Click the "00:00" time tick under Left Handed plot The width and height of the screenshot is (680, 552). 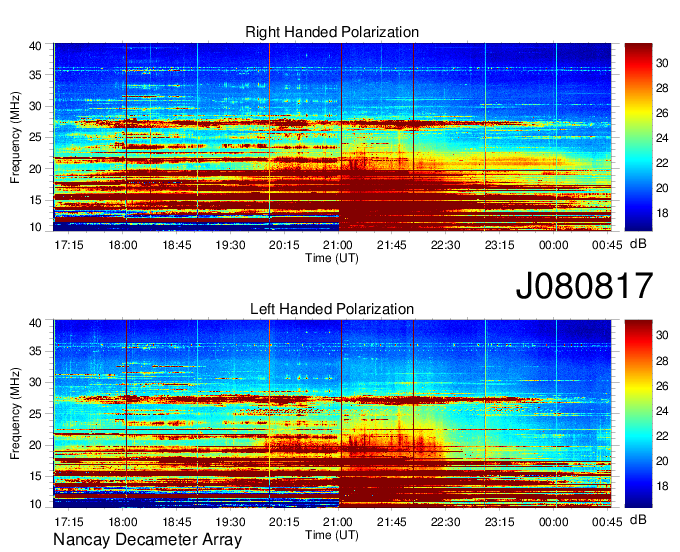[x=553, y=521]
